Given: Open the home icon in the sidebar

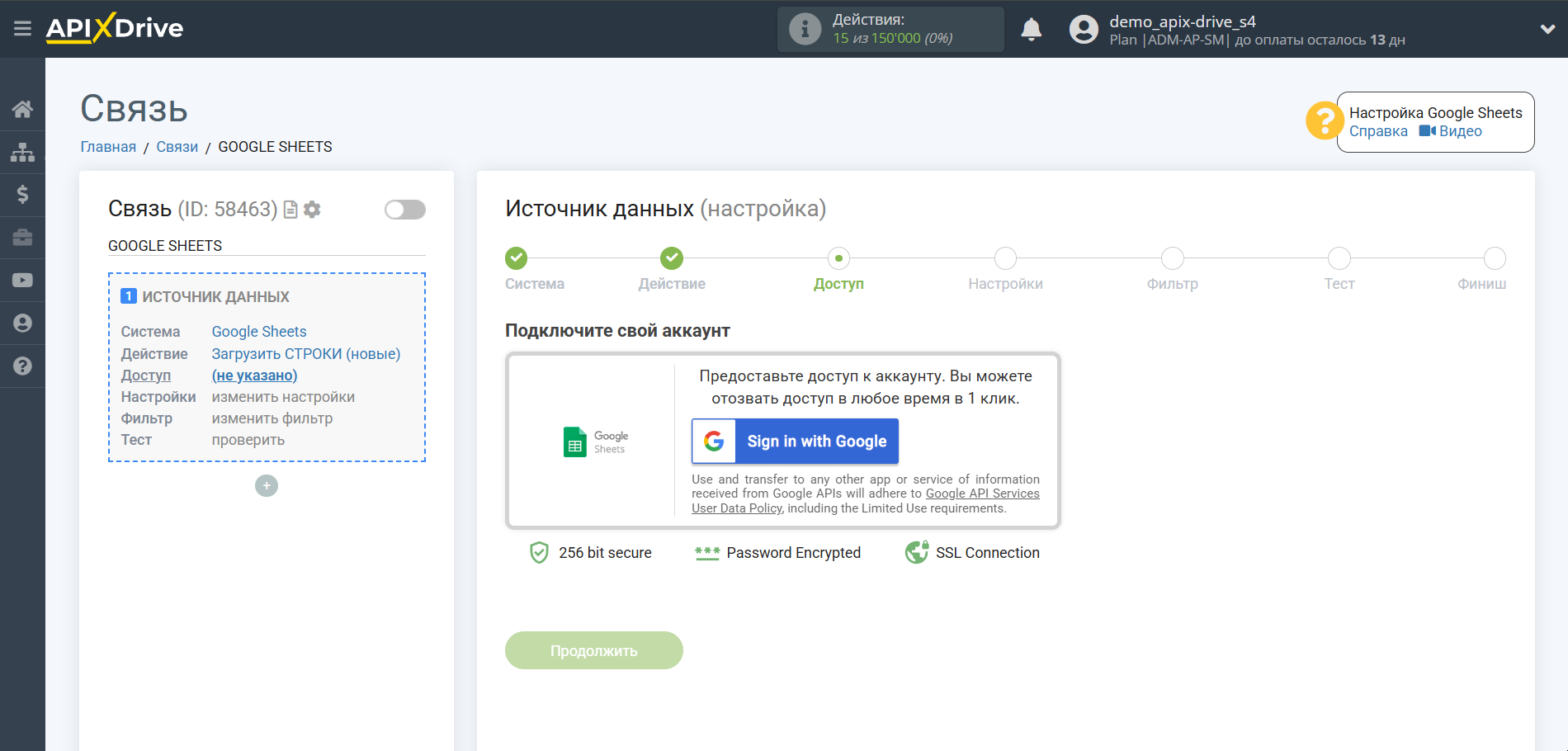Looking at the screenshot, I should click(22, 108).
